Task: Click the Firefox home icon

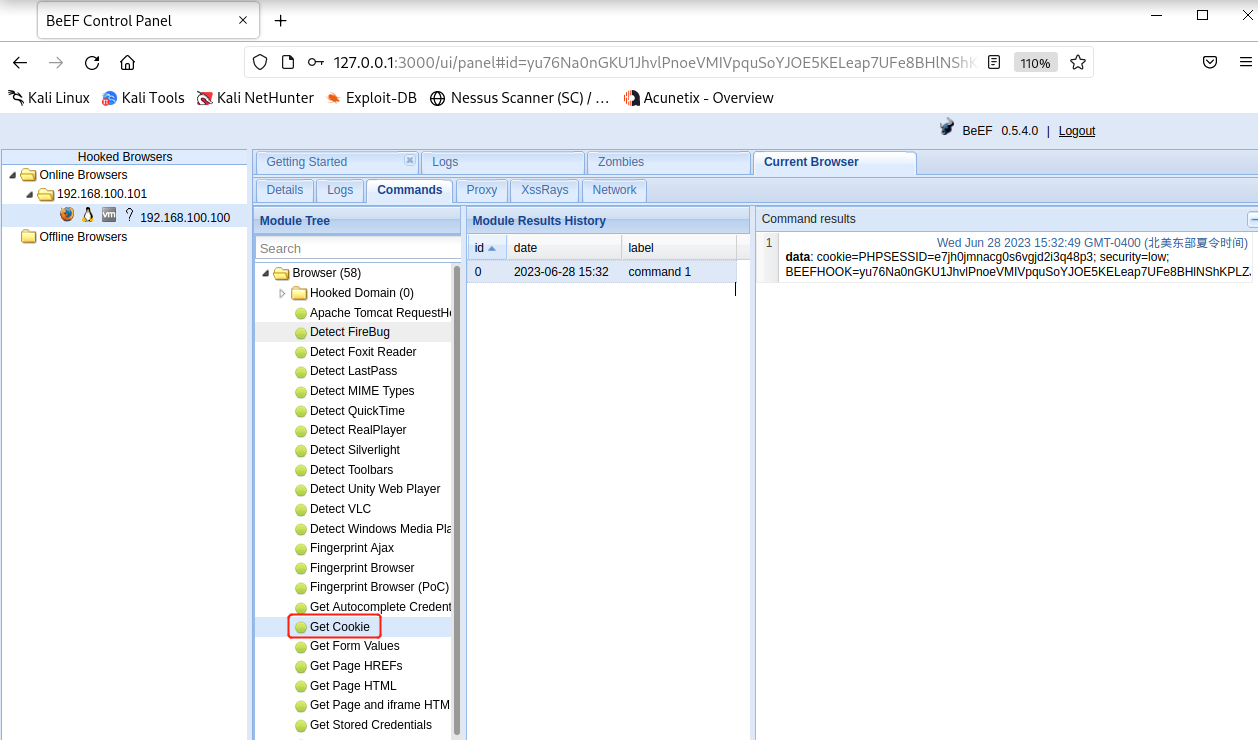Action: (x=127, y=62)
